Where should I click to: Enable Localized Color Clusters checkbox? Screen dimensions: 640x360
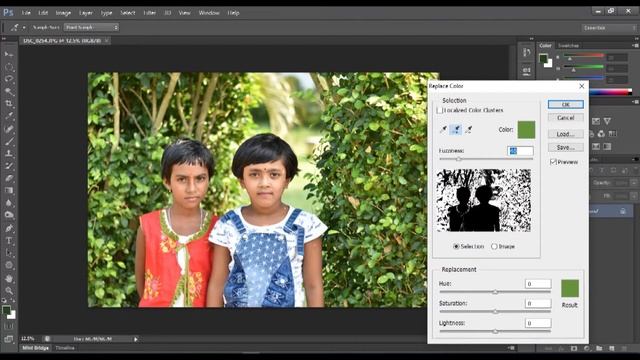440,110
